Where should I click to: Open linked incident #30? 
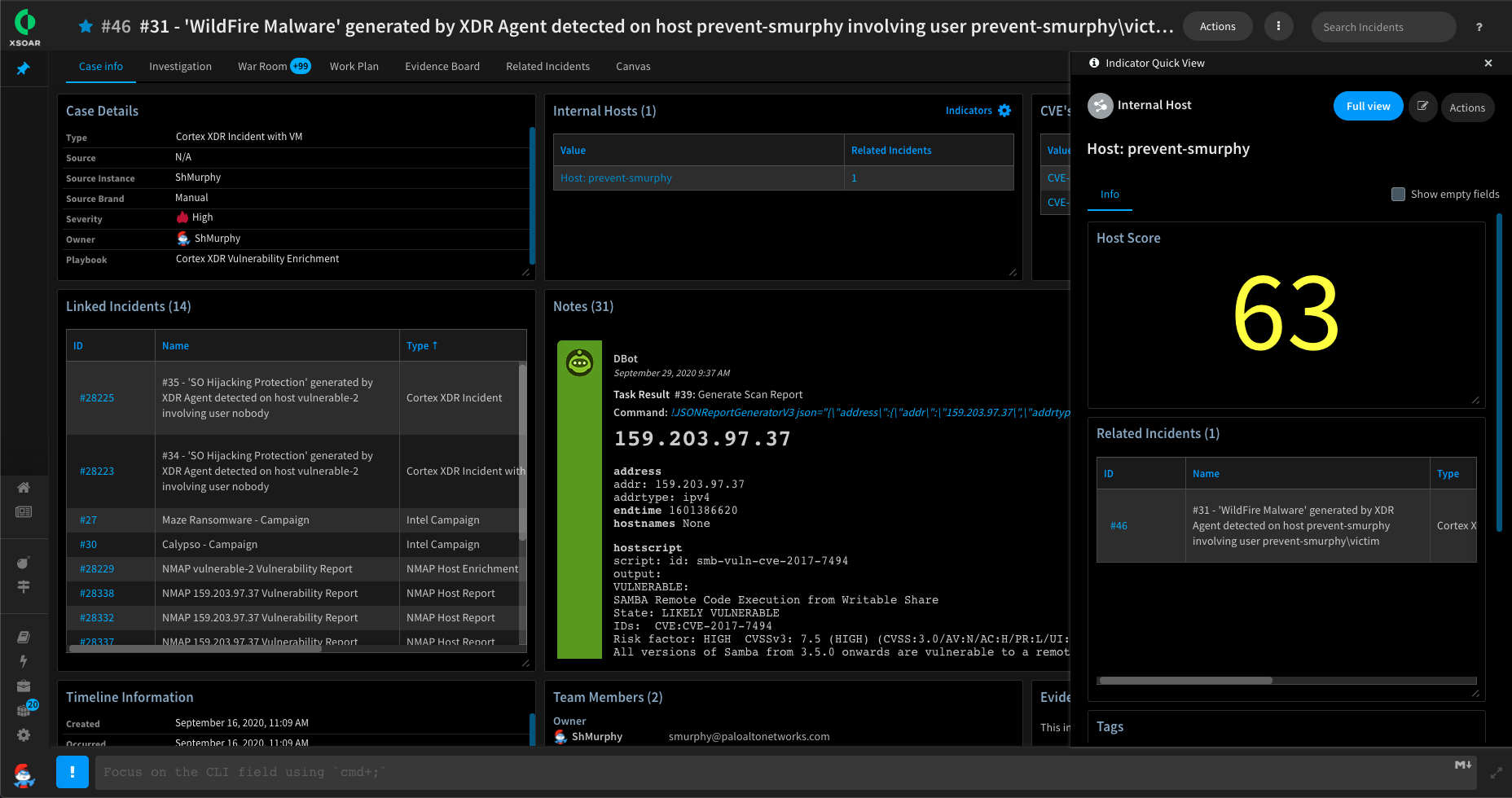point(88,545)
